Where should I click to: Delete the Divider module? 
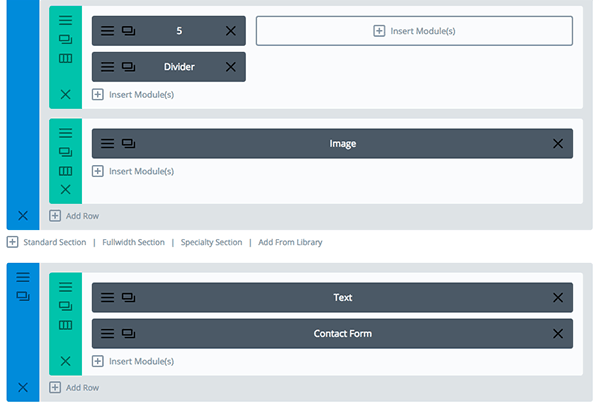click(x=231, y=67)
